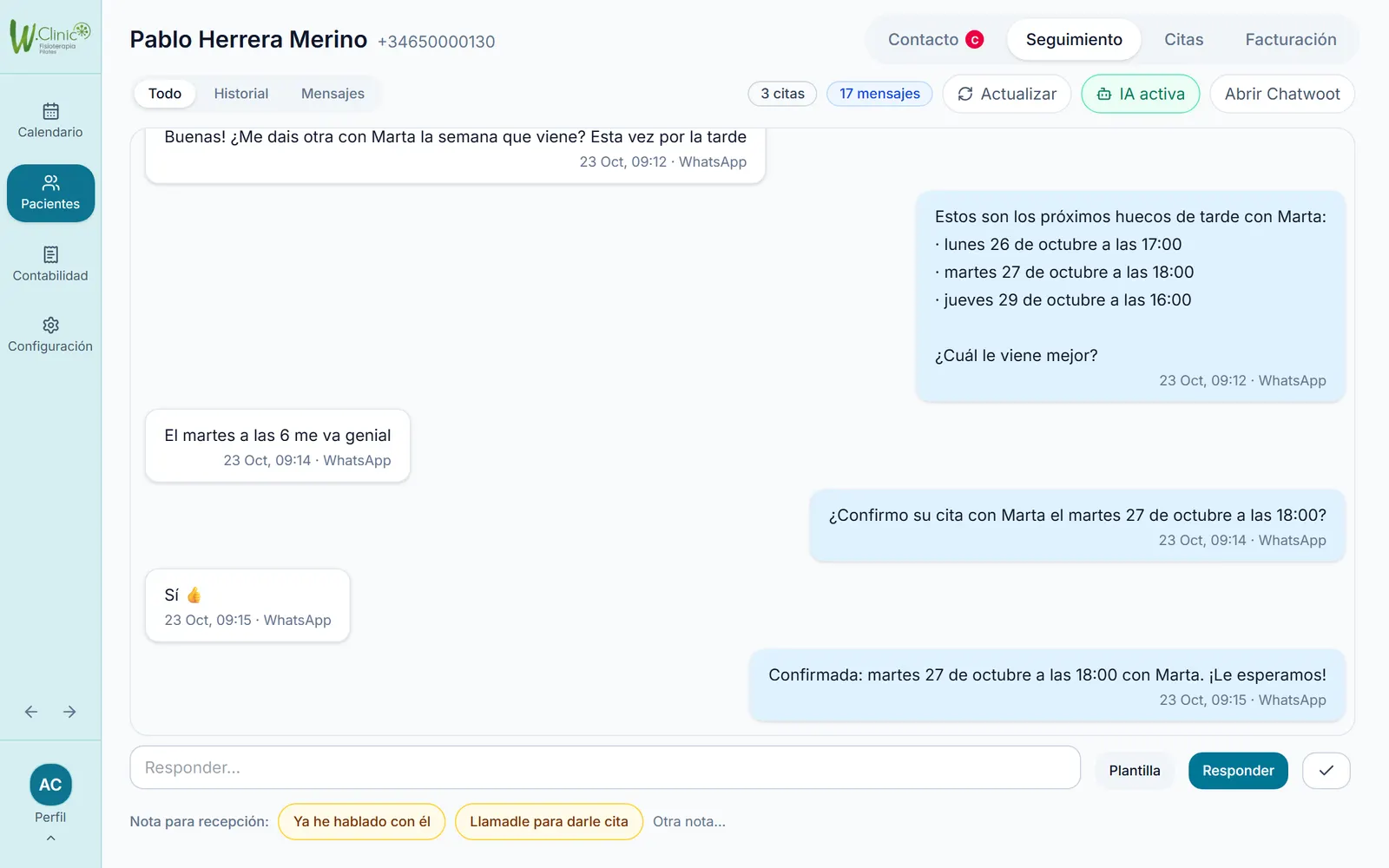Select the Historial filter

click(x=241, y=94)
